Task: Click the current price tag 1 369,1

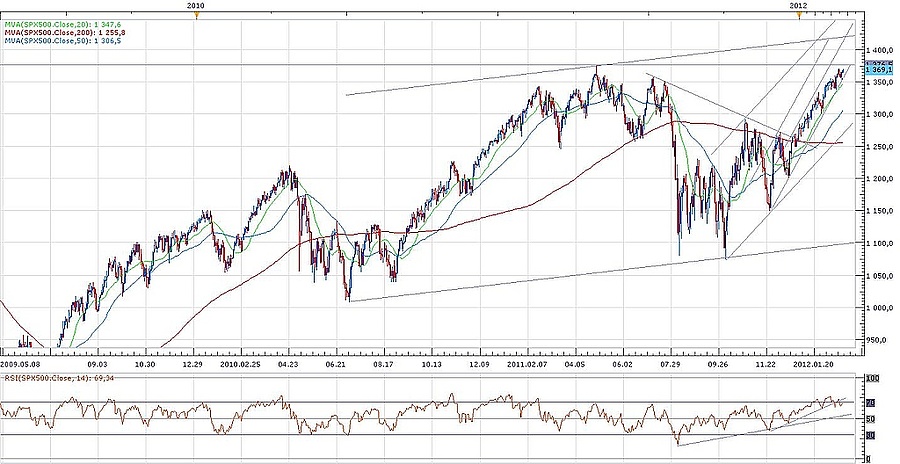Action: pos(877,70)
